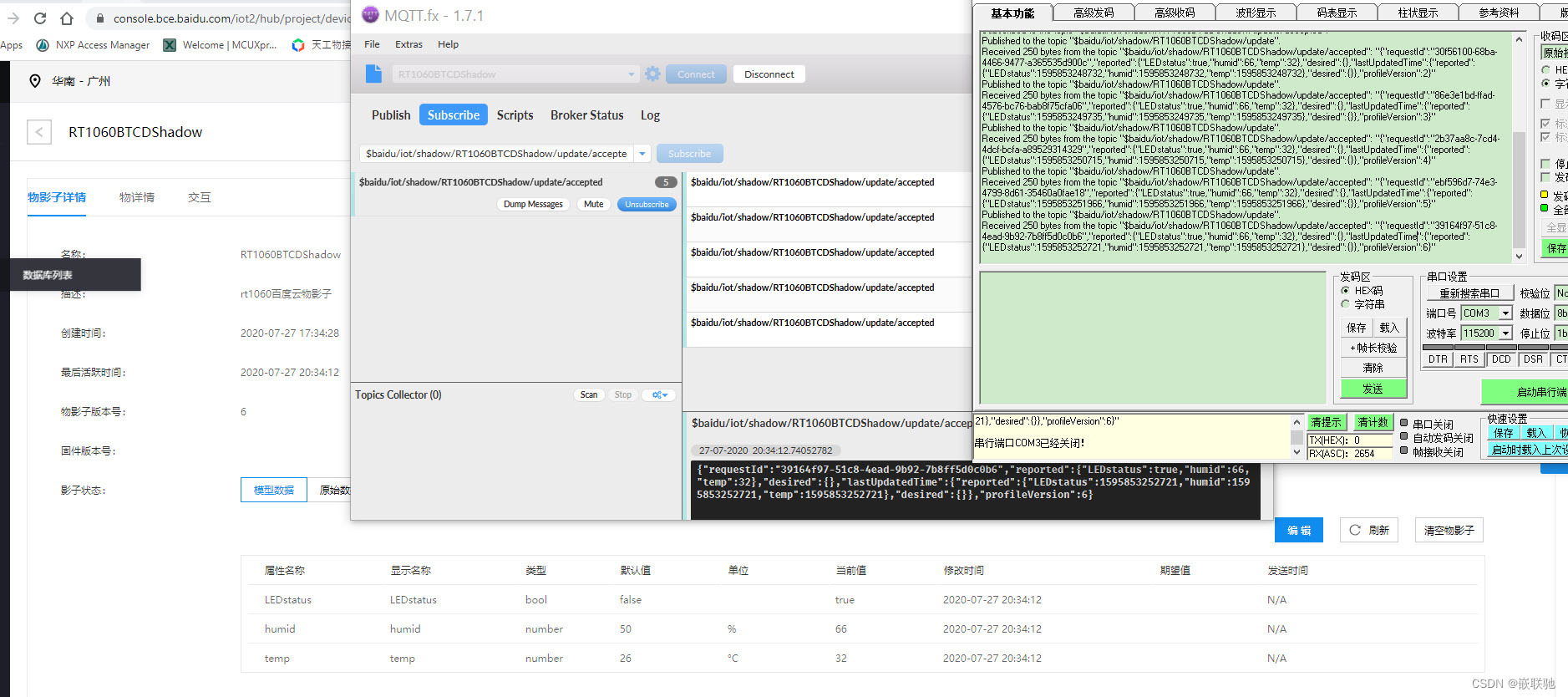The height and width of the screenshot is (697, 1568).
Task: Select the 字 radio in 收码区
Action: click(1546, 84)
